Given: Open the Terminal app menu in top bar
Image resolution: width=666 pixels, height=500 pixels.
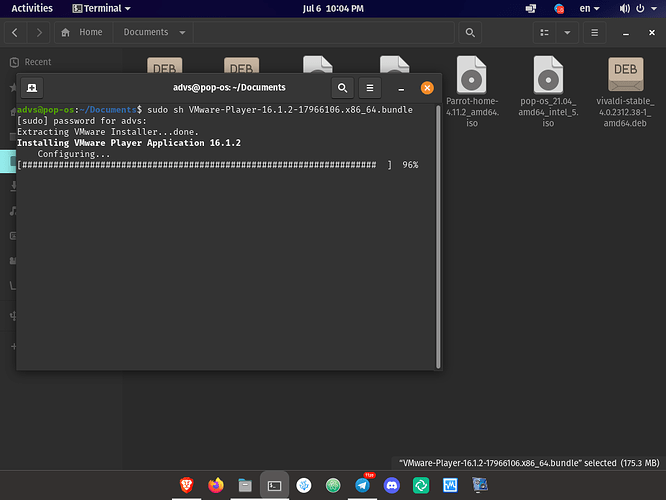Looking at the screenshot, I should 102,8.
